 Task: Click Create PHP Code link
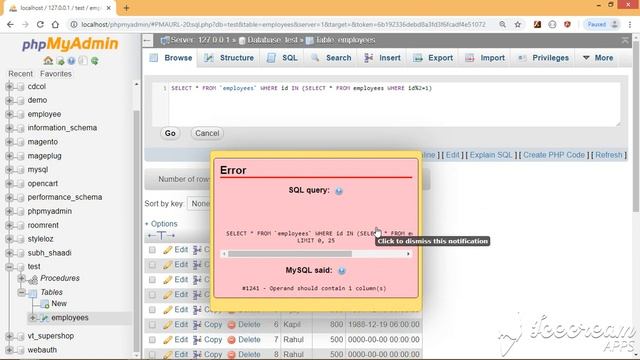(554, 155)
